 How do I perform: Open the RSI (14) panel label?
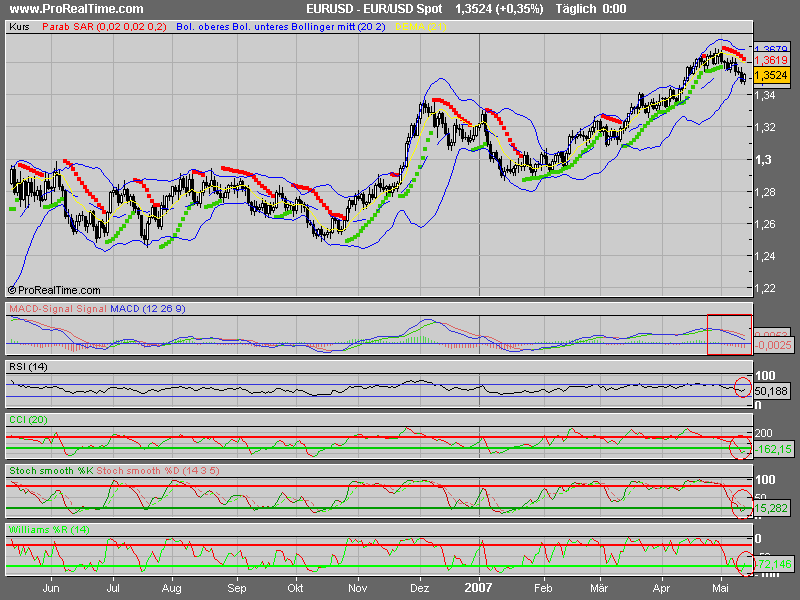[x=27, y=368]
